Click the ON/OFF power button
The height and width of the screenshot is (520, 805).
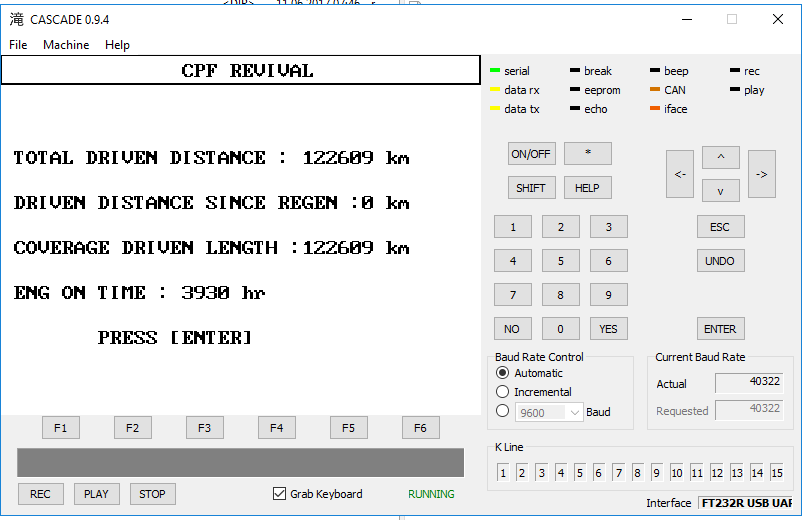point(531,153)
